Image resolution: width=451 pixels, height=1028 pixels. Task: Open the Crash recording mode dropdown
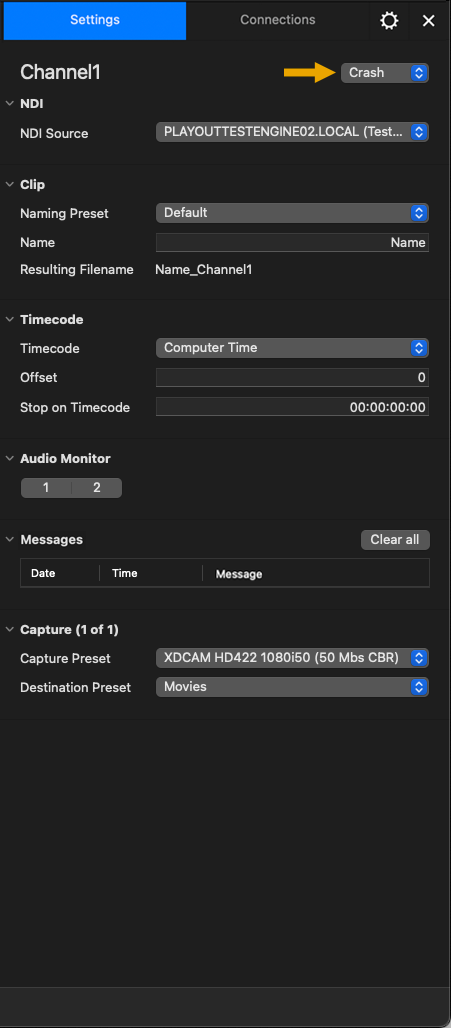[x=385, y=73]
